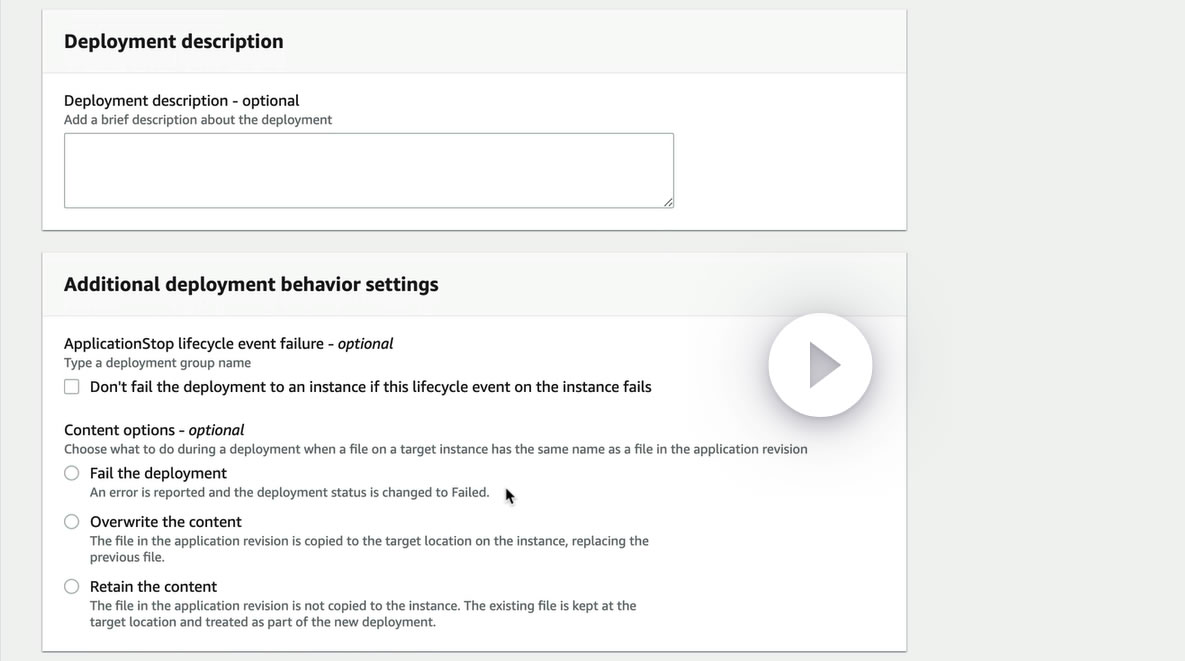The width and height of the screenshot is (1185, 661).
Task: Click the "An error is reported" description text
Action: pyautogui.click(x=289, y=492)
